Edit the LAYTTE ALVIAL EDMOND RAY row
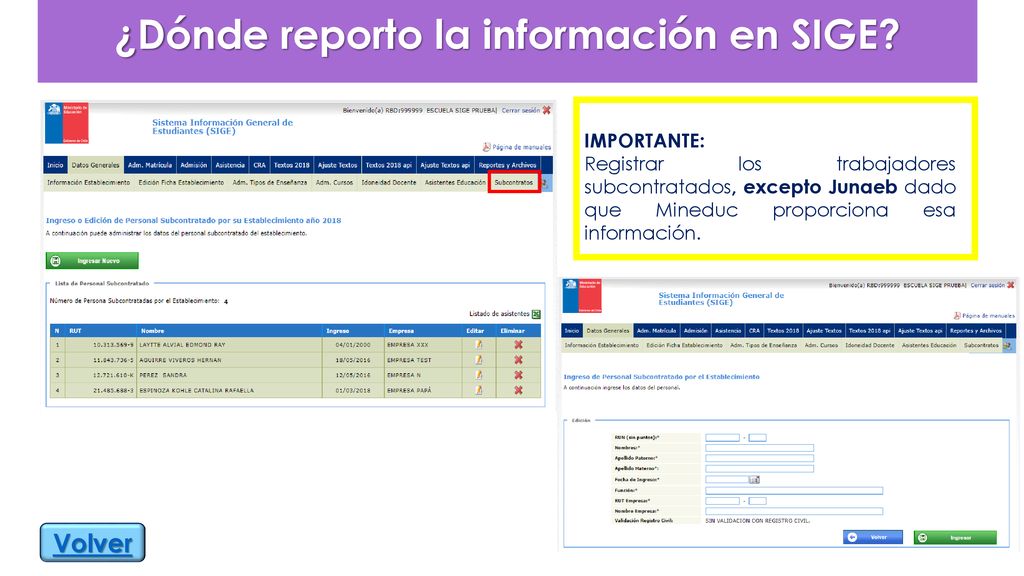The image size is (1024, 576). [x=479, y=344]
